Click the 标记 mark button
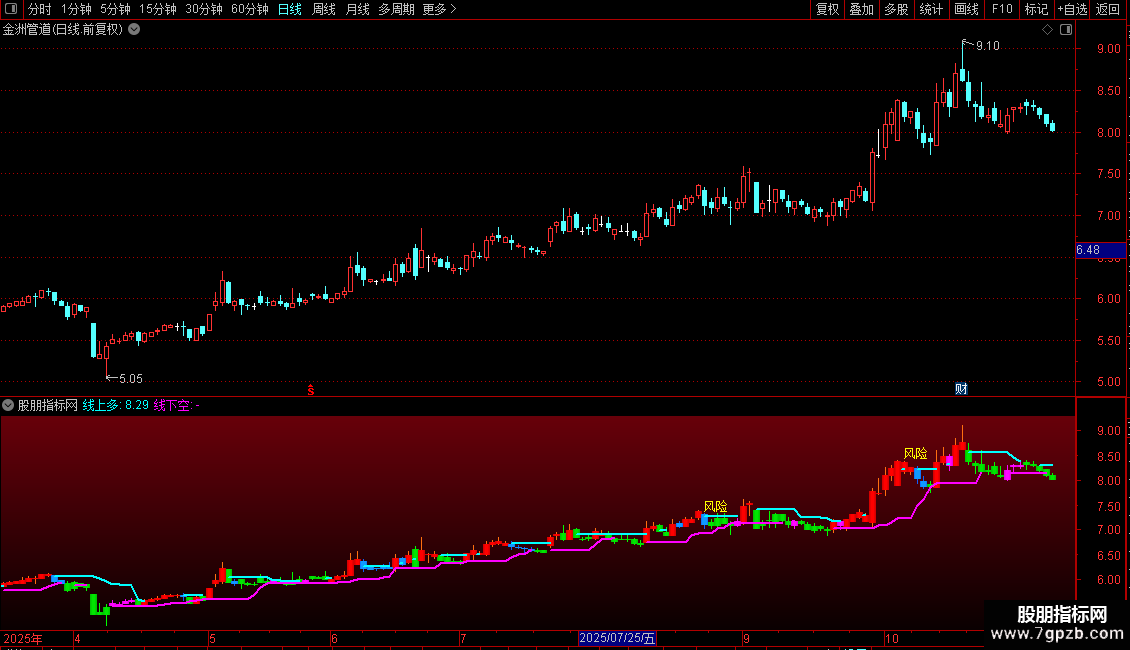 pos(1036,9)
